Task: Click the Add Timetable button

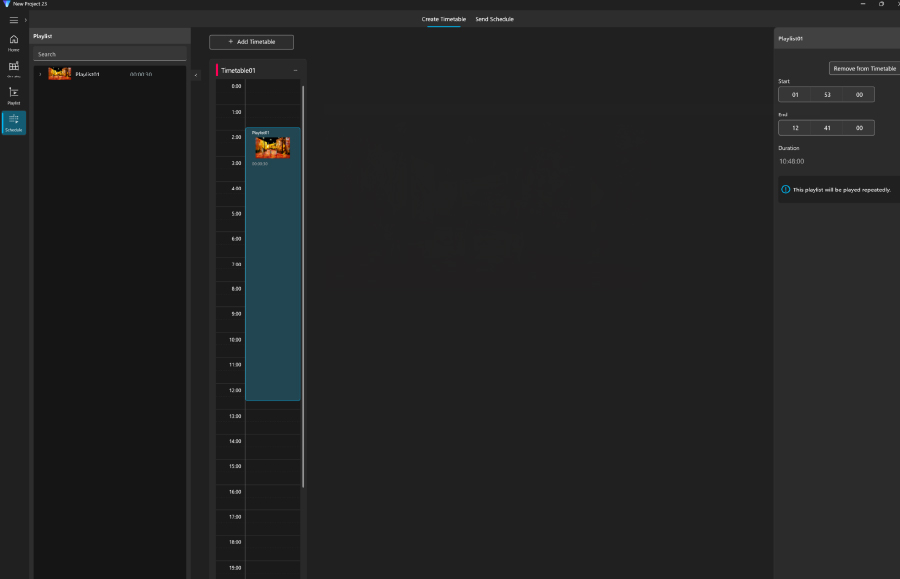Action: [x=251, y=42]
